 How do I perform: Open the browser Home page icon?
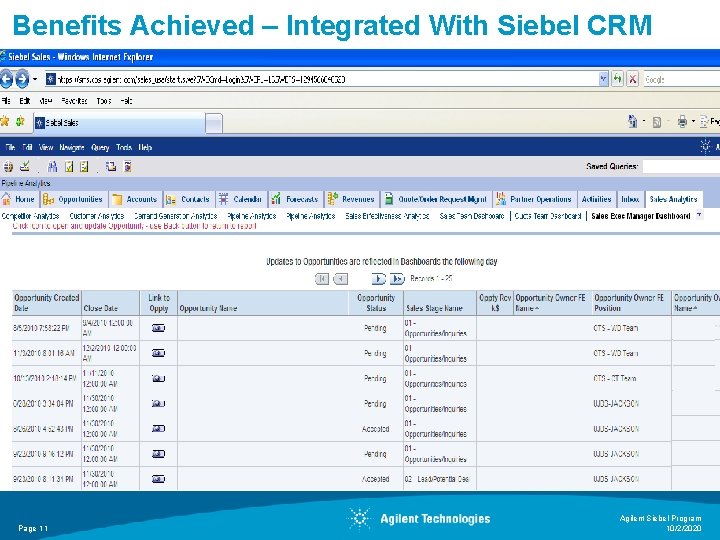point(633,121)
